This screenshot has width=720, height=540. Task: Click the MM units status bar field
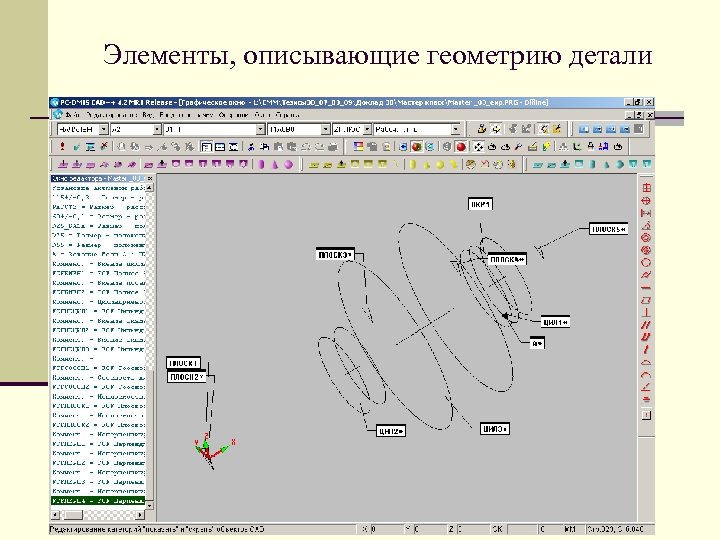[x=569, y=529]
